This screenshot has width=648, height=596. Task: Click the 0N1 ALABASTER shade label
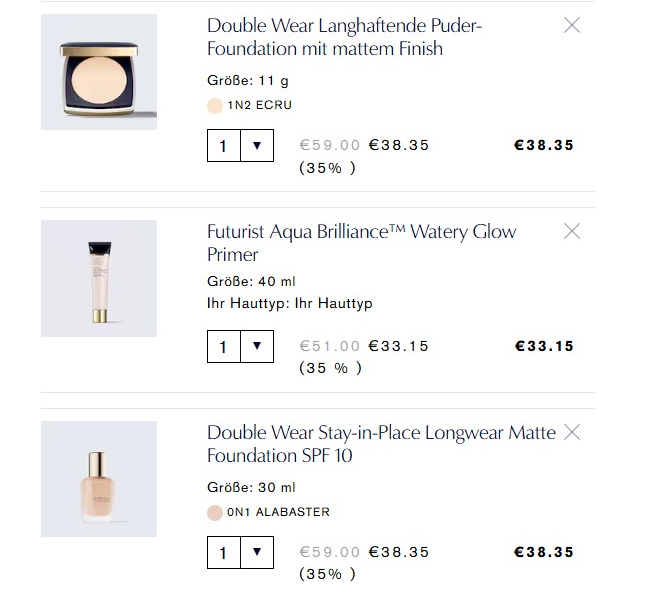(278, 512)
